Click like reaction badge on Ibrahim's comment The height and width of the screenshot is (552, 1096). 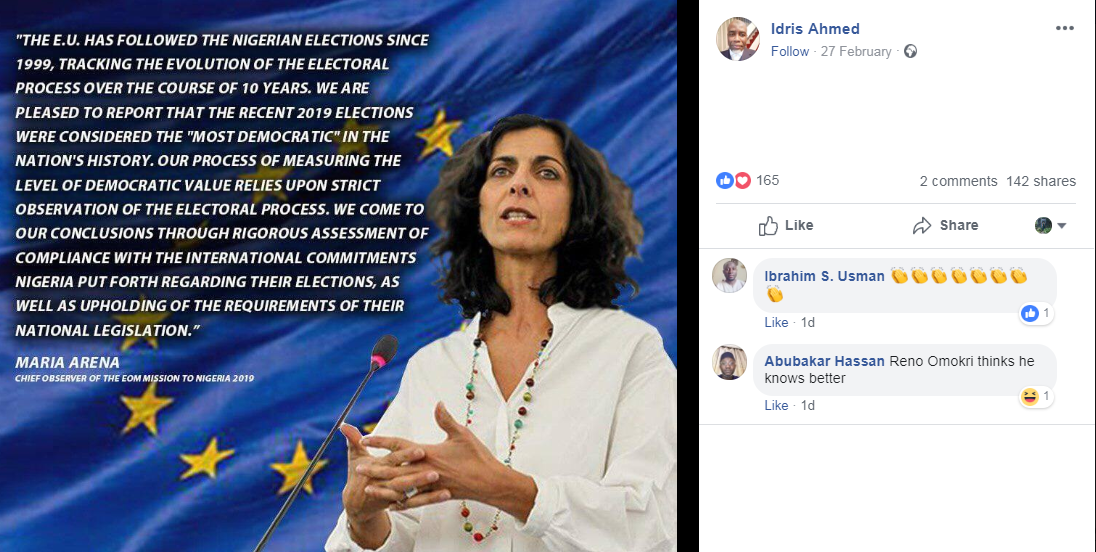coord(1036,314)
